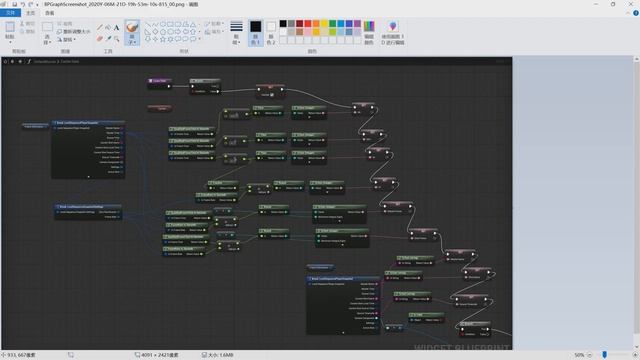Viewport: 640px width, 360px height.
Task: Pick the green color swatch
Action: pos(333,24)
